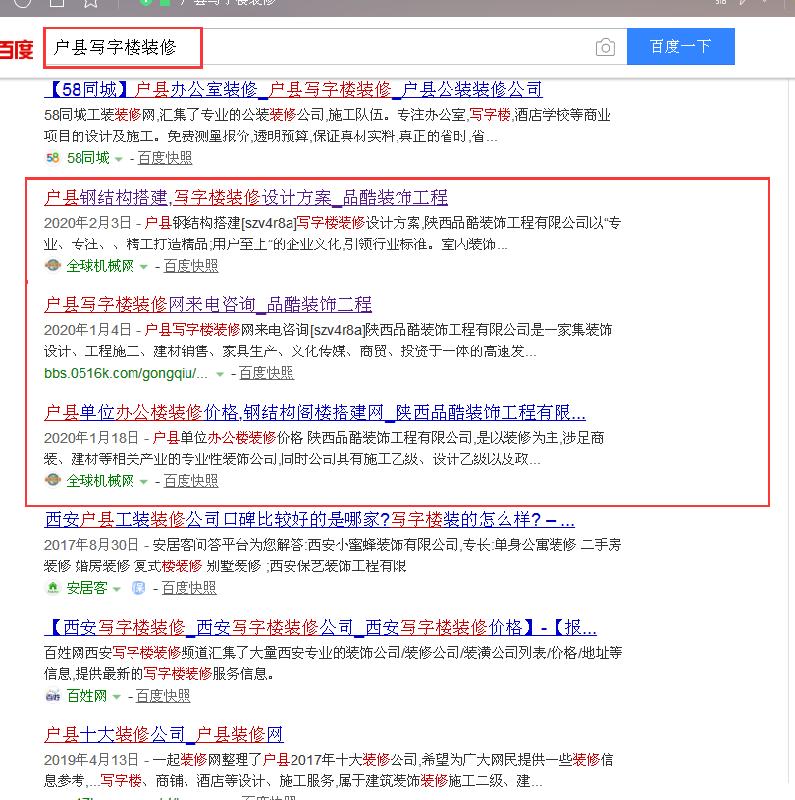This screenshot has height=800, width=795.
Task: Open 户县单位办公楼装修价格 result link
Action: 315,412
